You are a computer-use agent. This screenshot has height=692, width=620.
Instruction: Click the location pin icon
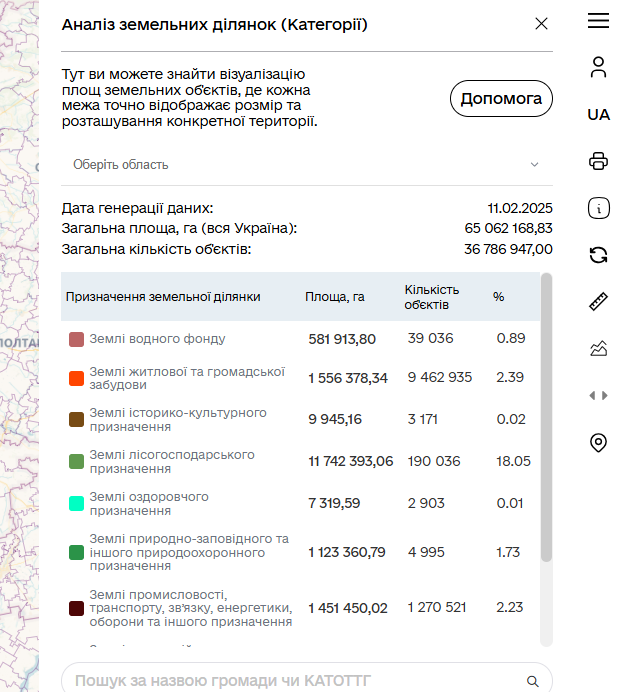point(598,442)
